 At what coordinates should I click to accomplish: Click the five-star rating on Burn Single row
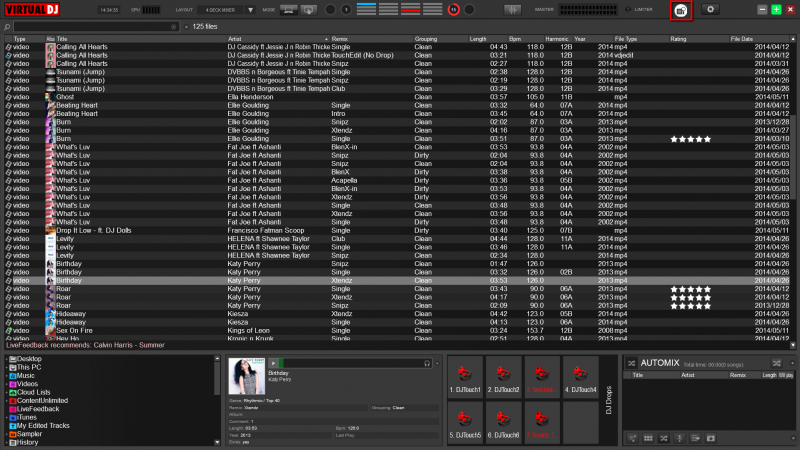(x=690, y=139)
